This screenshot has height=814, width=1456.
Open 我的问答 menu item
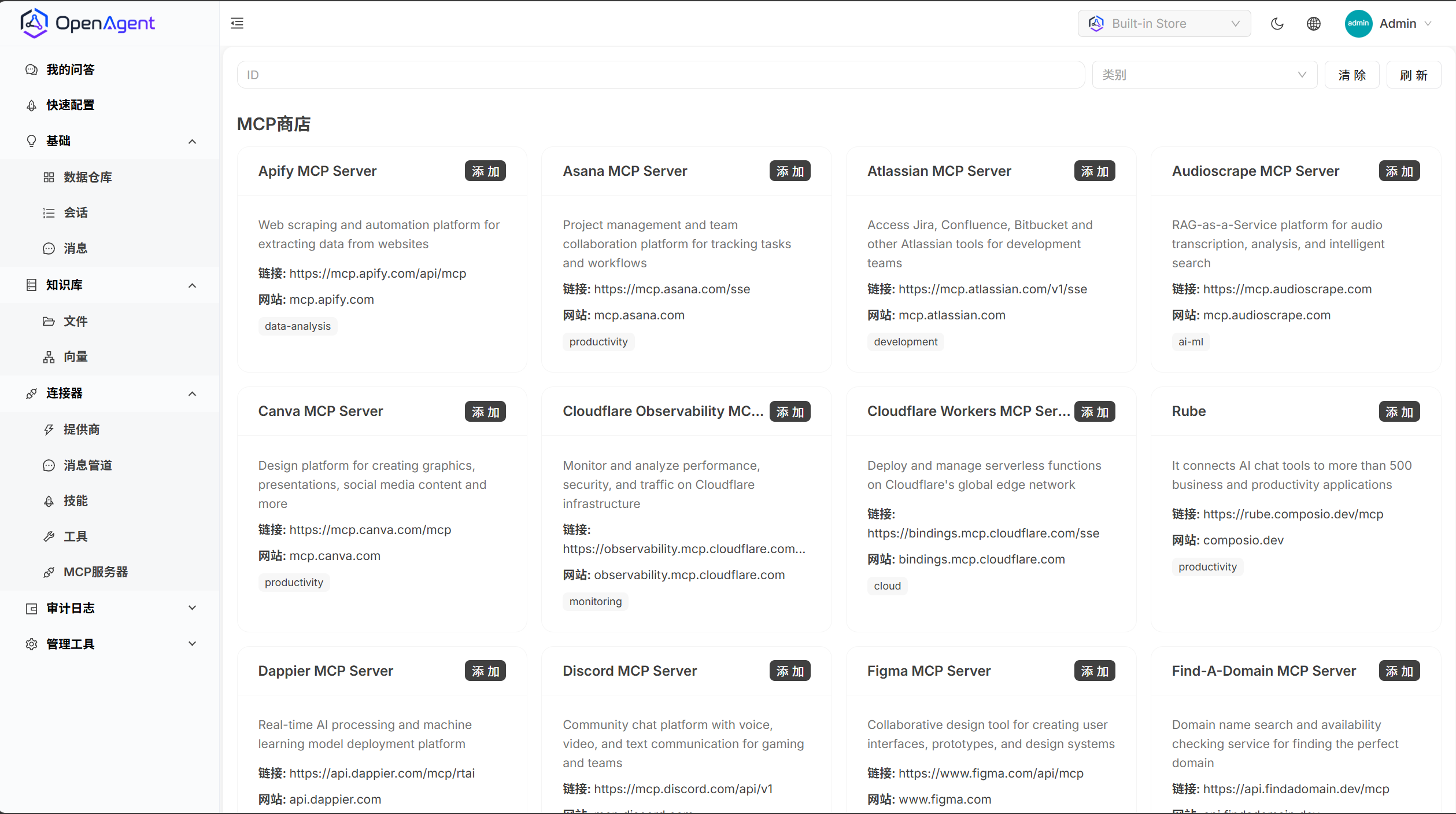pyautogui.click(x=110, y=70)
